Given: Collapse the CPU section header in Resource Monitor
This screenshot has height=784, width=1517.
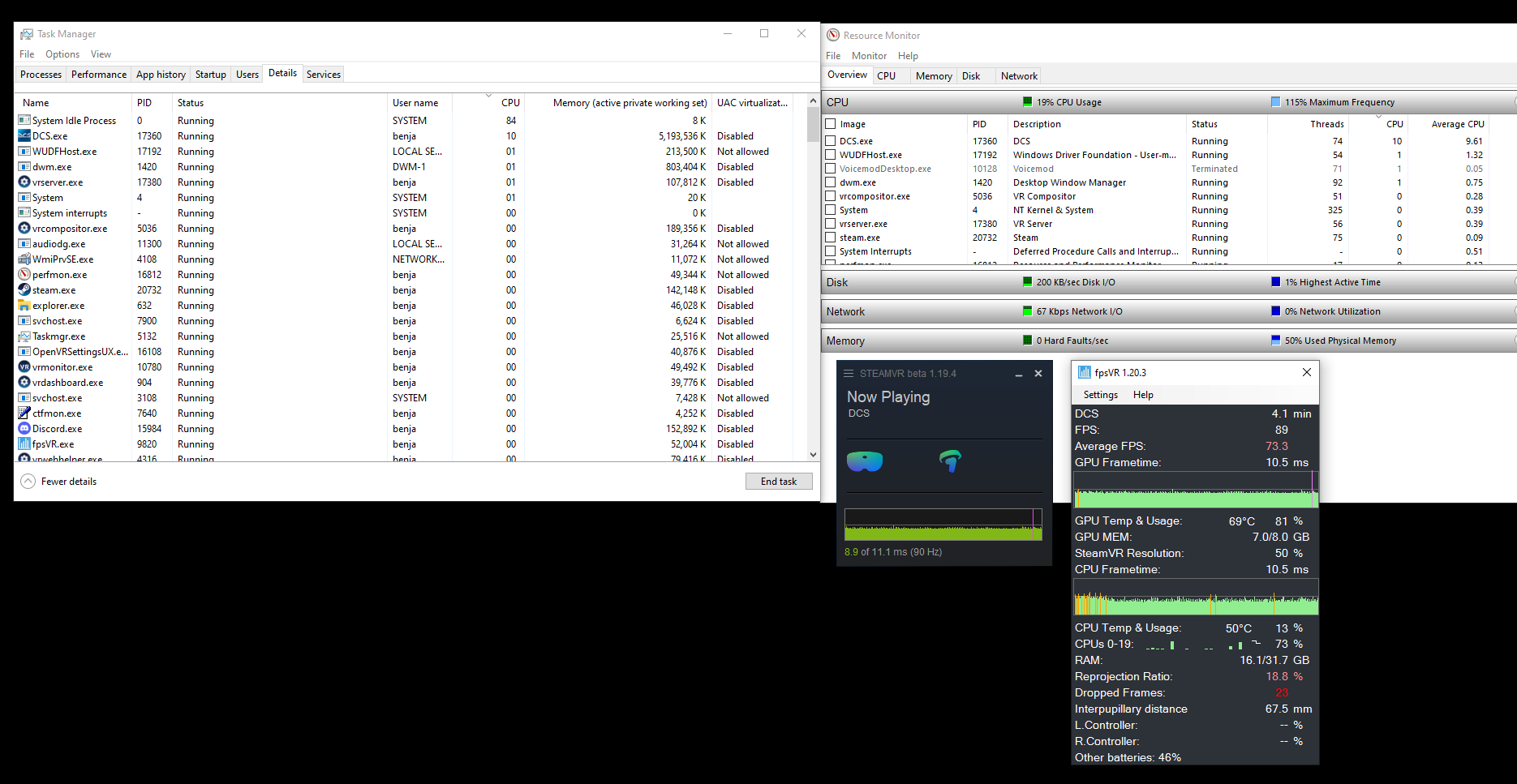Looking at the screenshot, I should pyautogui.click(x=1168, y=102).
